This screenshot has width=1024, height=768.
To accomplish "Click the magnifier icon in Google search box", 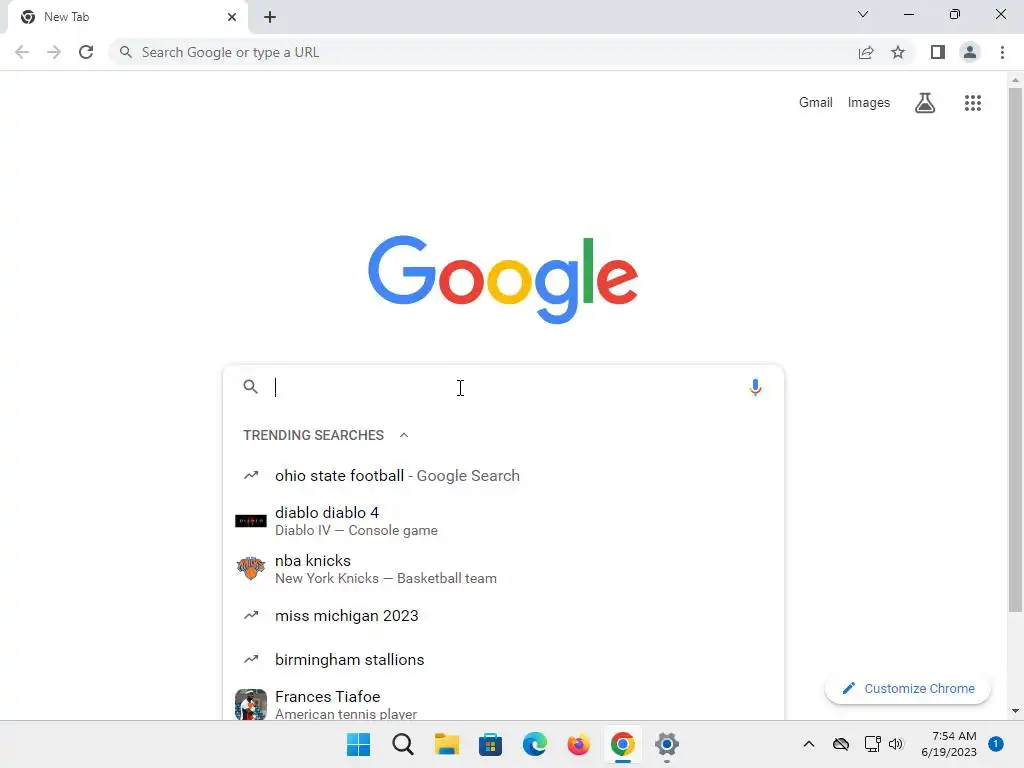I will click(250, 387).
